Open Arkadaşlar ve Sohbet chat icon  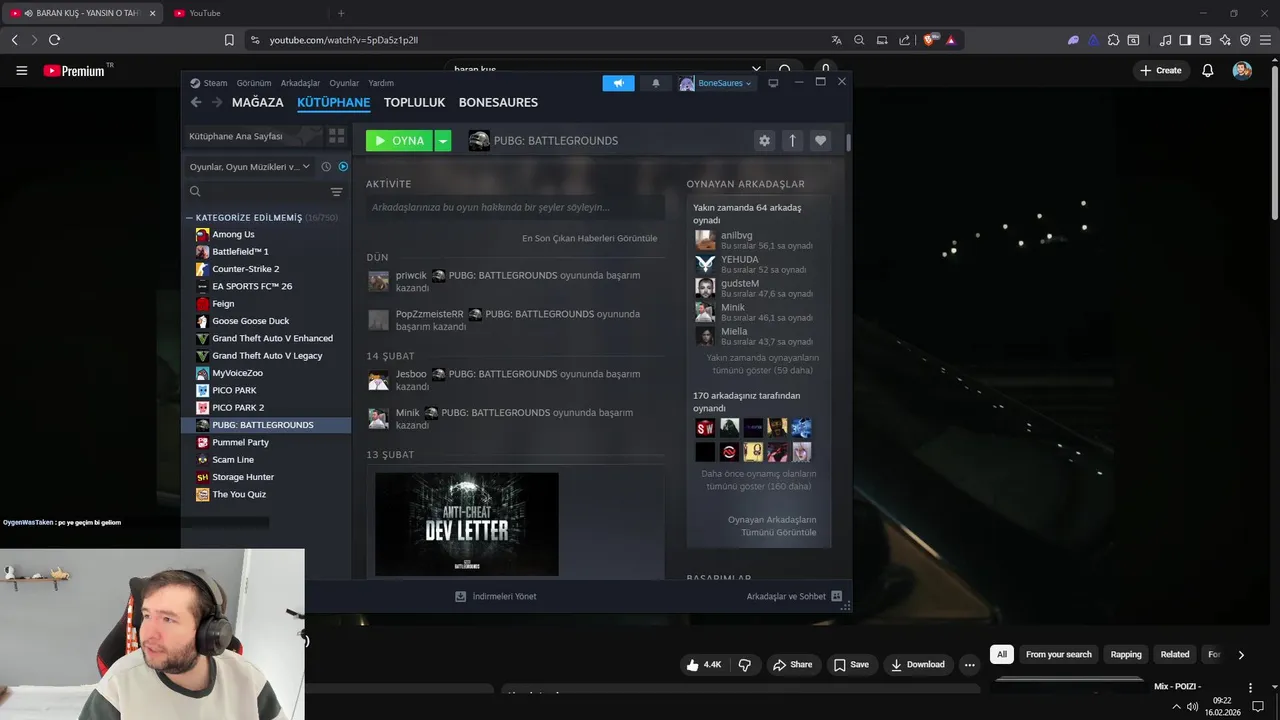point(837,596)
